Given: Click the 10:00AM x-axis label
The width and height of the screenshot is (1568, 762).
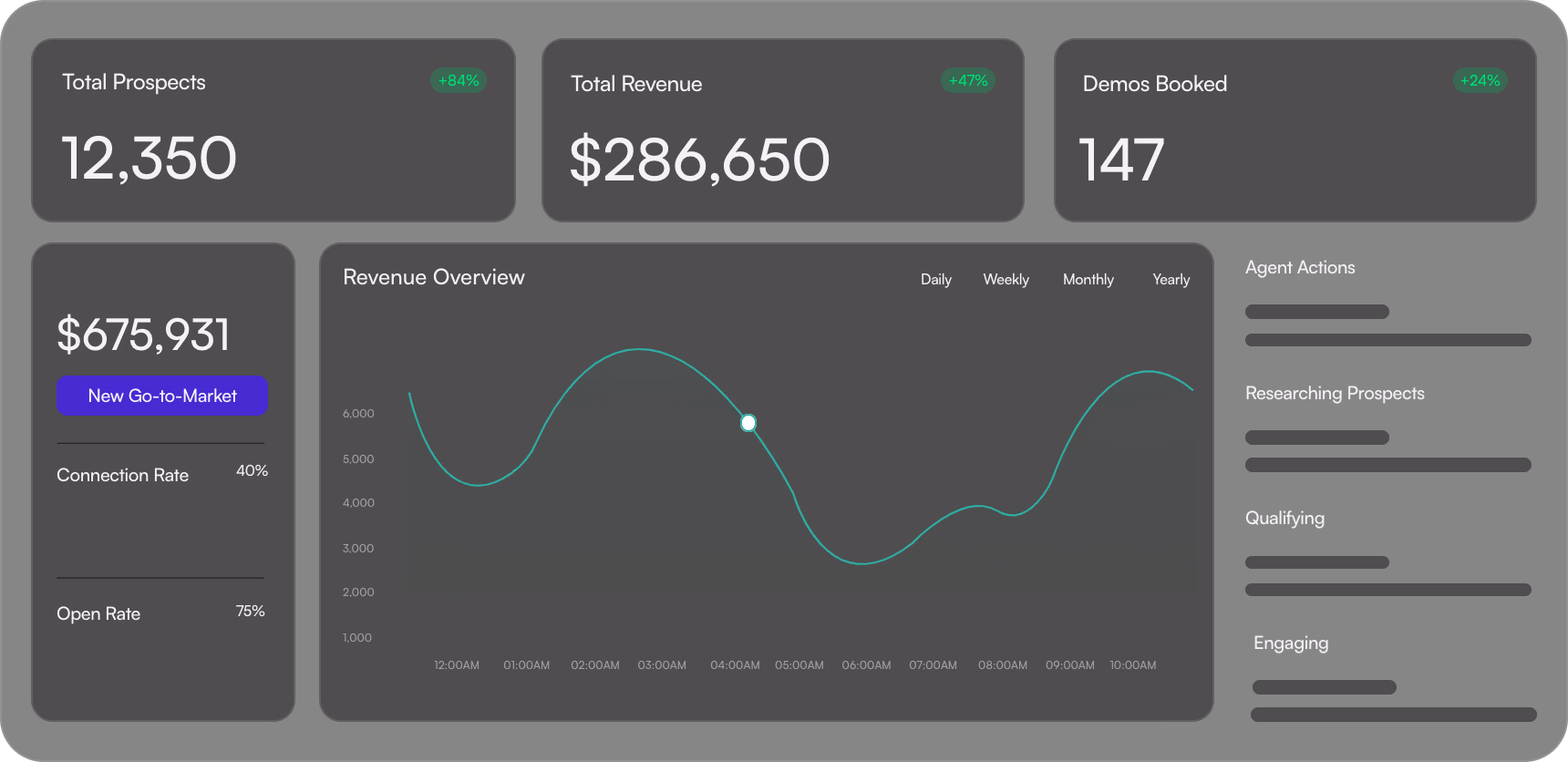Looking at the screenshot, I should coord(1133,664).
